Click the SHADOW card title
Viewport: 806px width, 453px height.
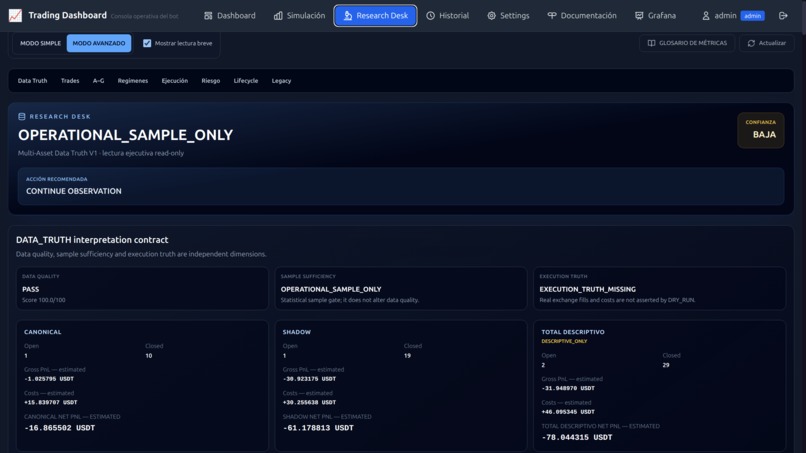(x=297, y=332)
